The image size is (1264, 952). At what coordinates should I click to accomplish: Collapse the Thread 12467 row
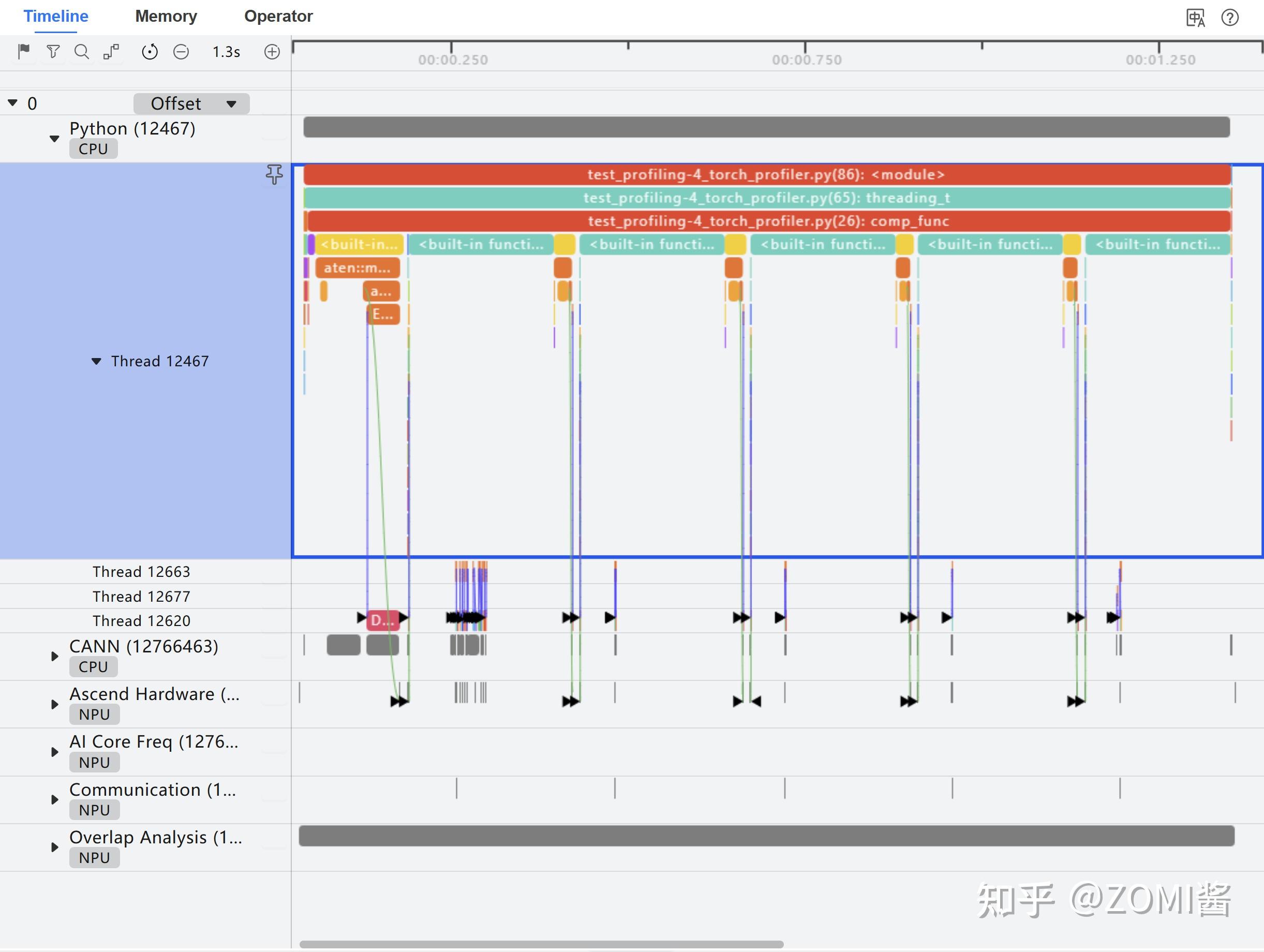pyautogui.click(x=97, y=361)
